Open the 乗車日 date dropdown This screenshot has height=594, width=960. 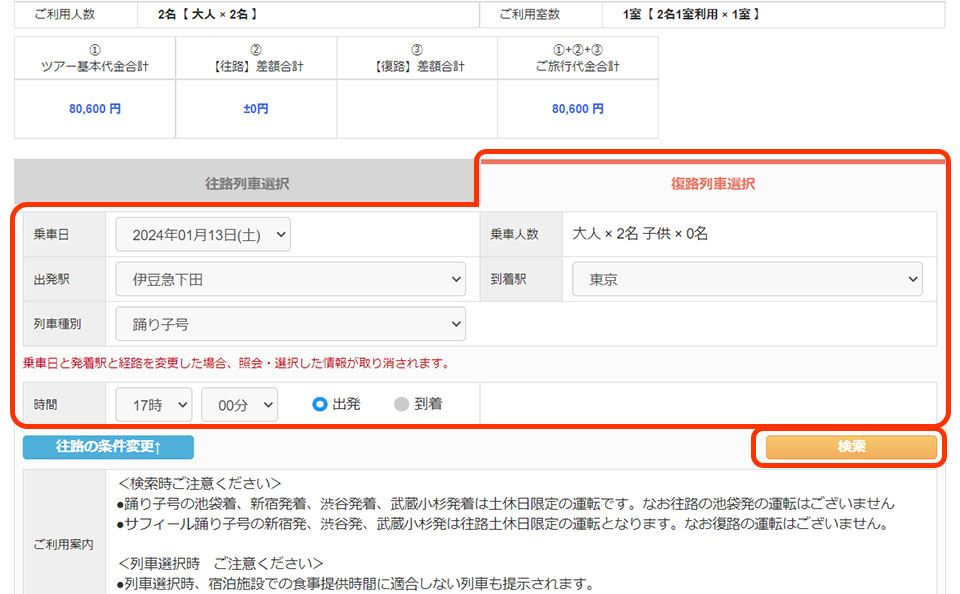click(203, 235)
